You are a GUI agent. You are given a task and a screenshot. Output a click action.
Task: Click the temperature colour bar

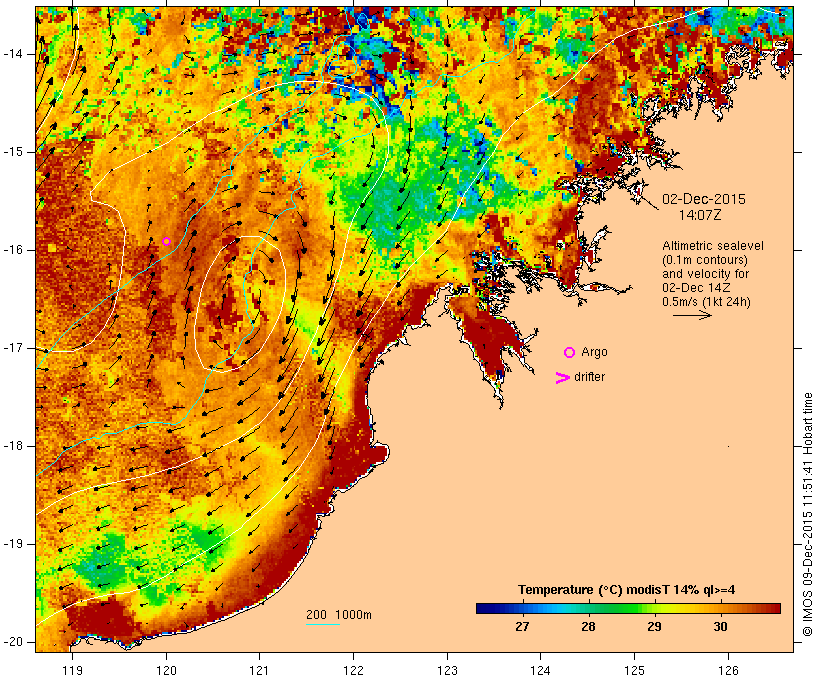point(628,608)
